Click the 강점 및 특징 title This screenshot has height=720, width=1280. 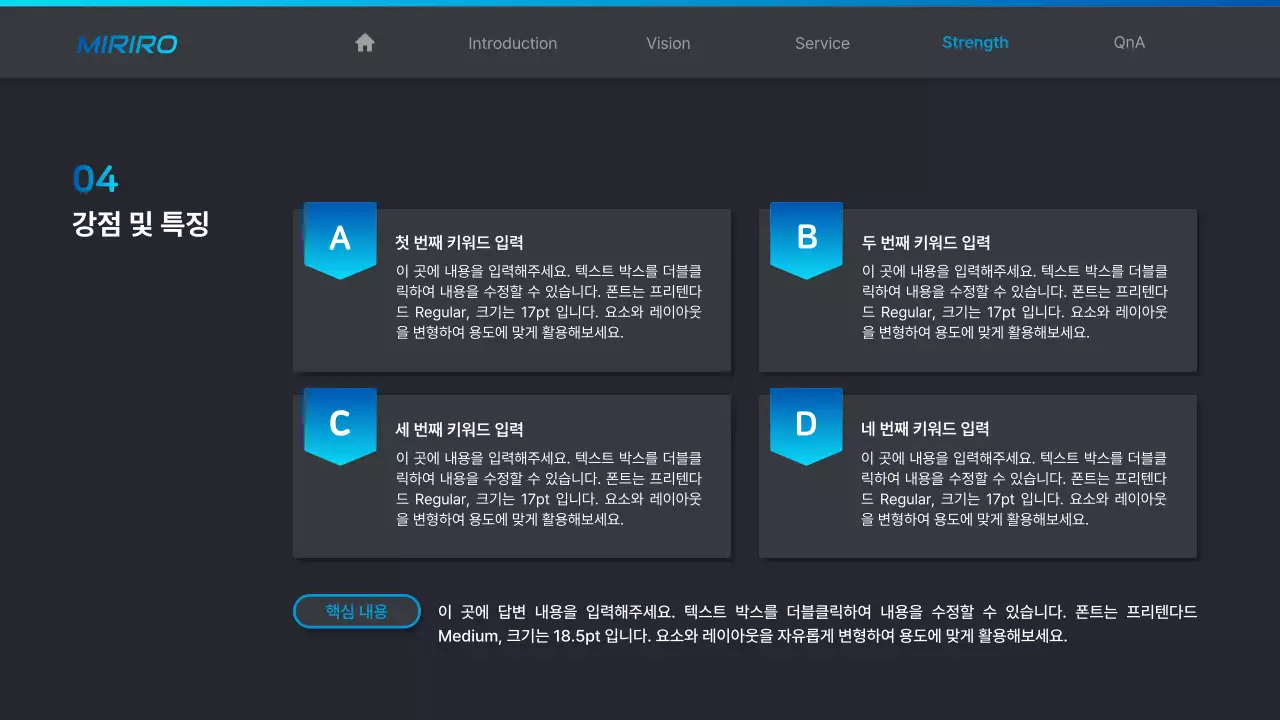(x=140, y=224)
